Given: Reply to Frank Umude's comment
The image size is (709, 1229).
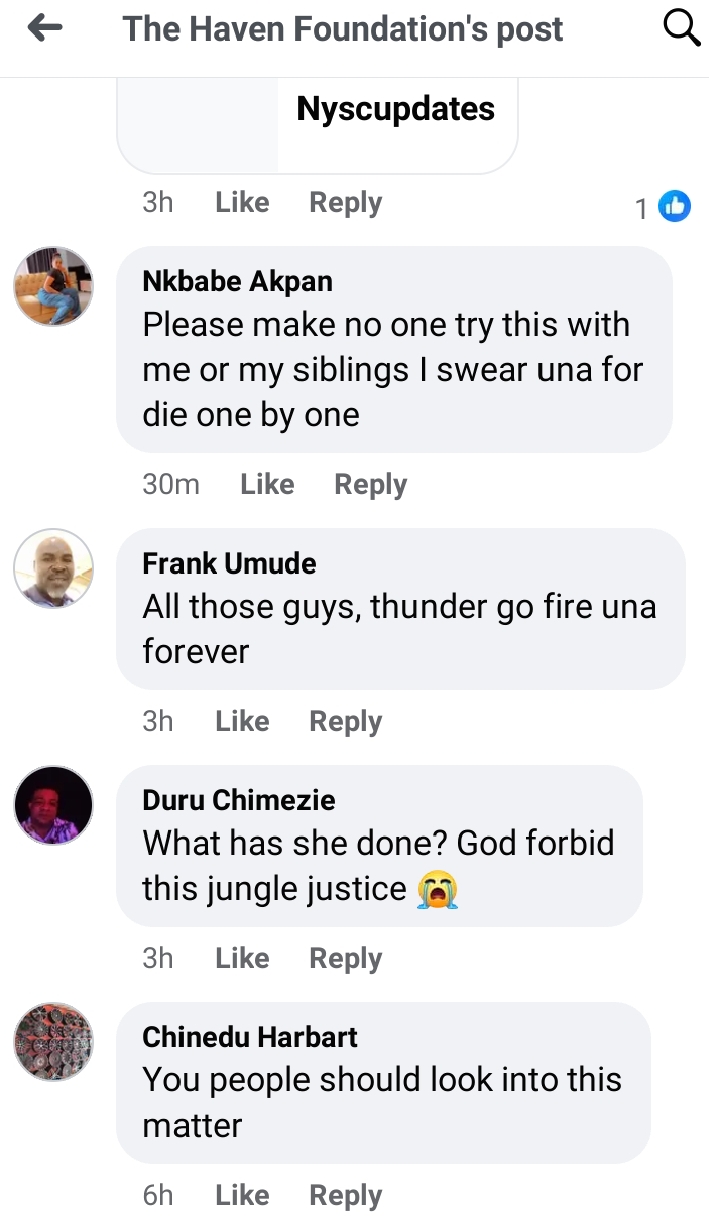Looking at the screenshot, I should (x=345, y=722).
